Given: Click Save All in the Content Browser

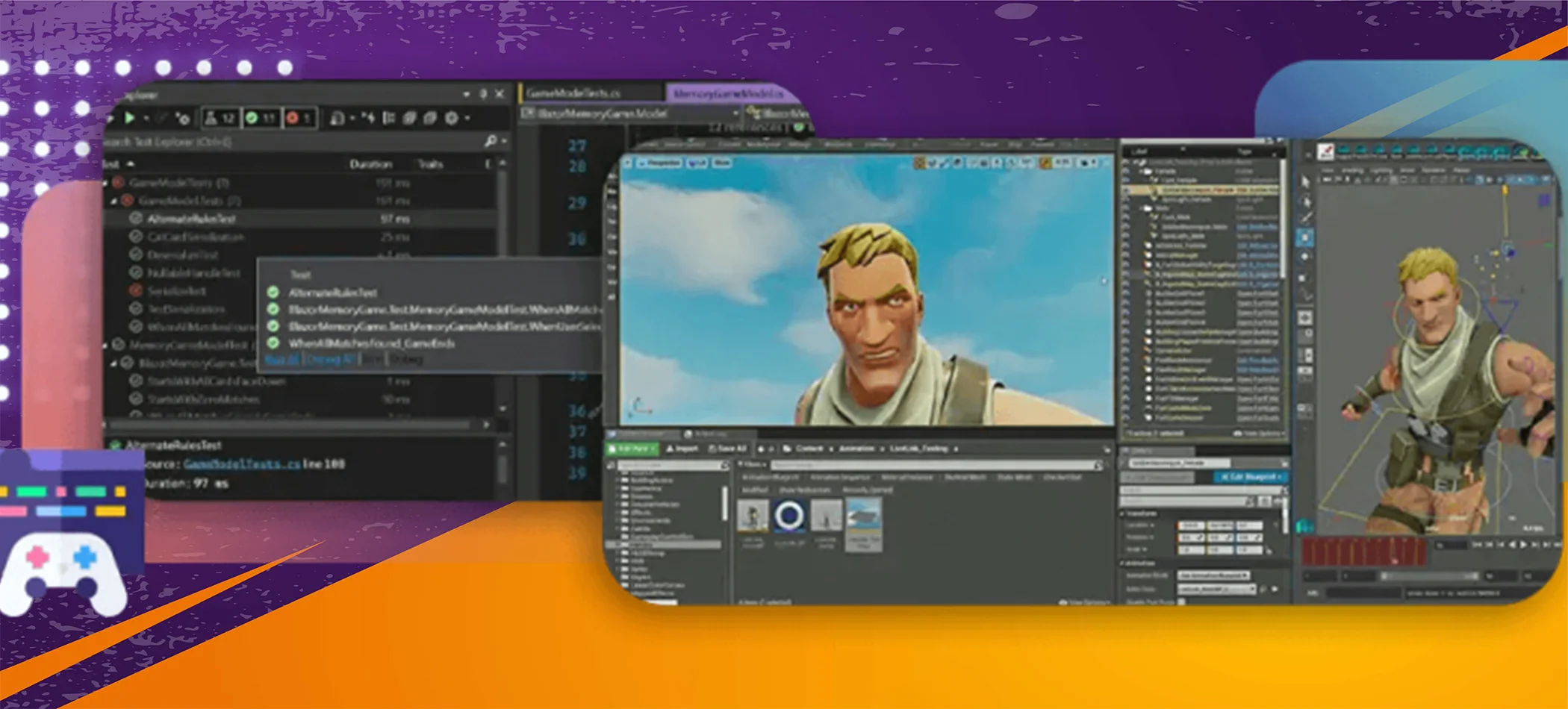Looking at the screenshot, I should click(x=727, y=449).
